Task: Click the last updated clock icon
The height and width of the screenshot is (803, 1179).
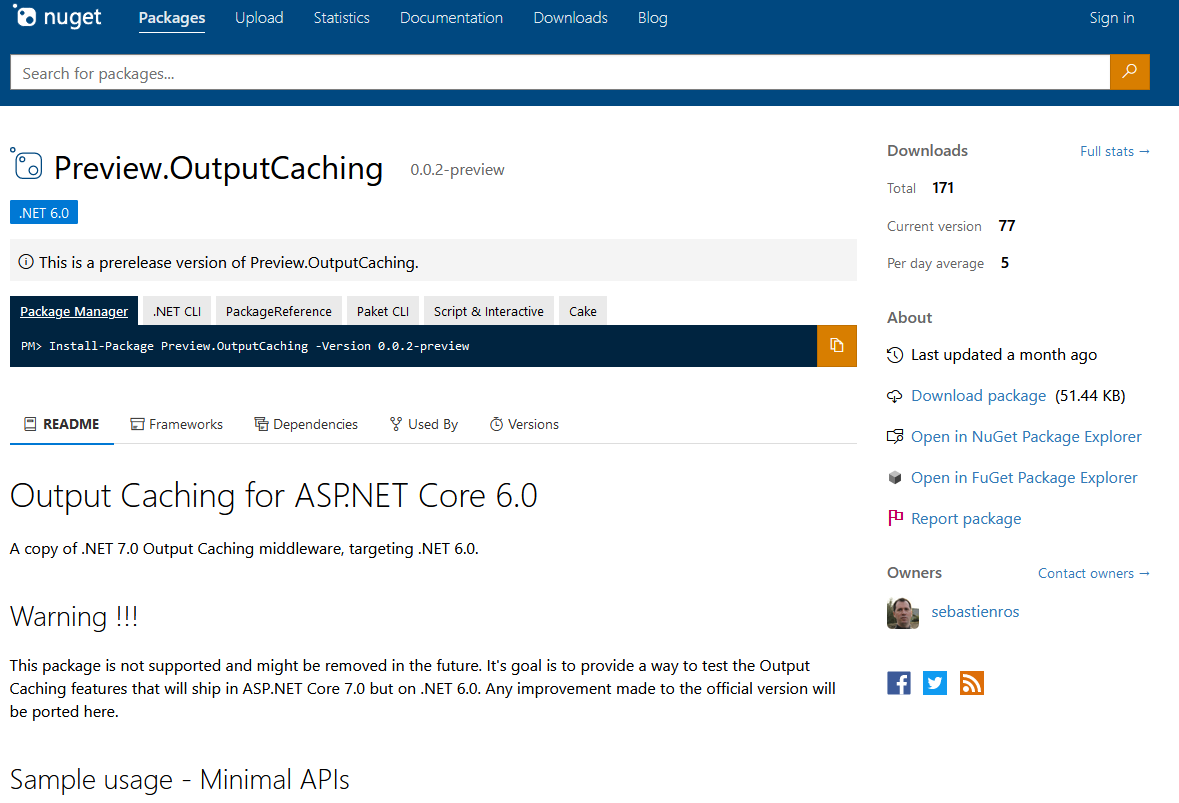Action: 895,355
